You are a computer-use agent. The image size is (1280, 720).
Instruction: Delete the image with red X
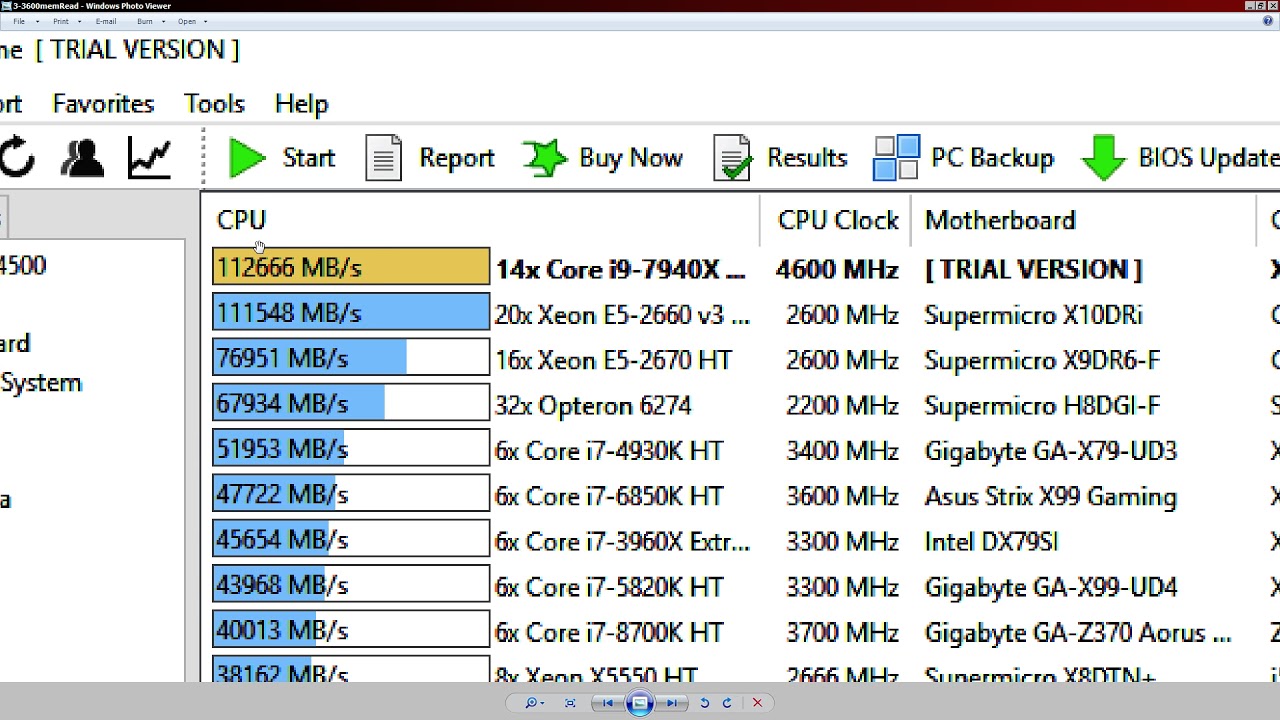(757, 703)
